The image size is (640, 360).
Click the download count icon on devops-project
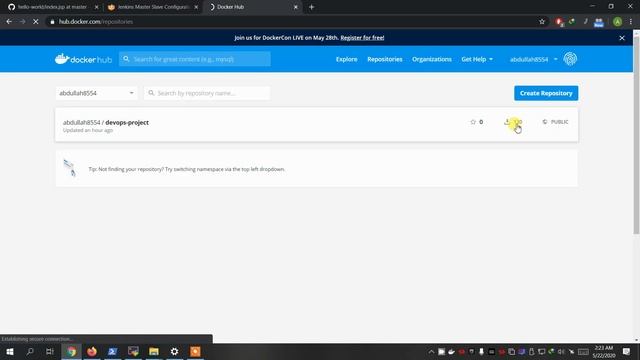507,122
